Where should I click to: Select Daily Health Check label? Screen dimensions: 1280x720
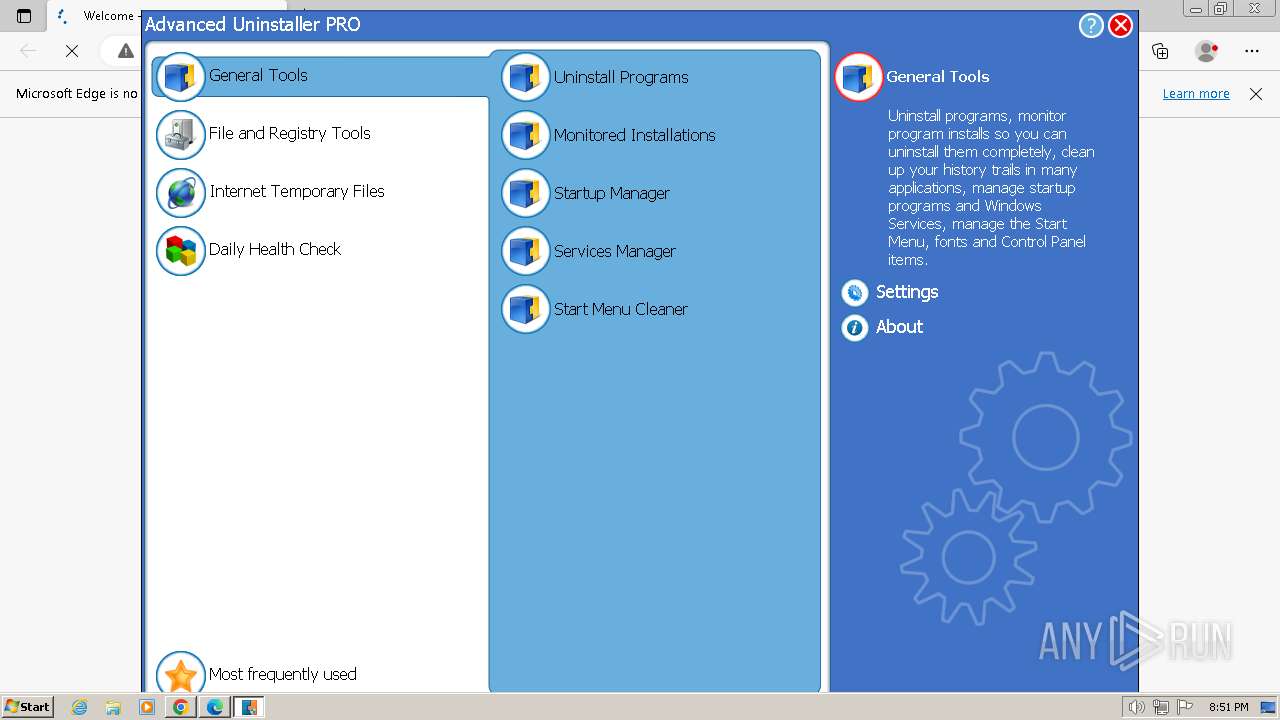tap(275, 249)
